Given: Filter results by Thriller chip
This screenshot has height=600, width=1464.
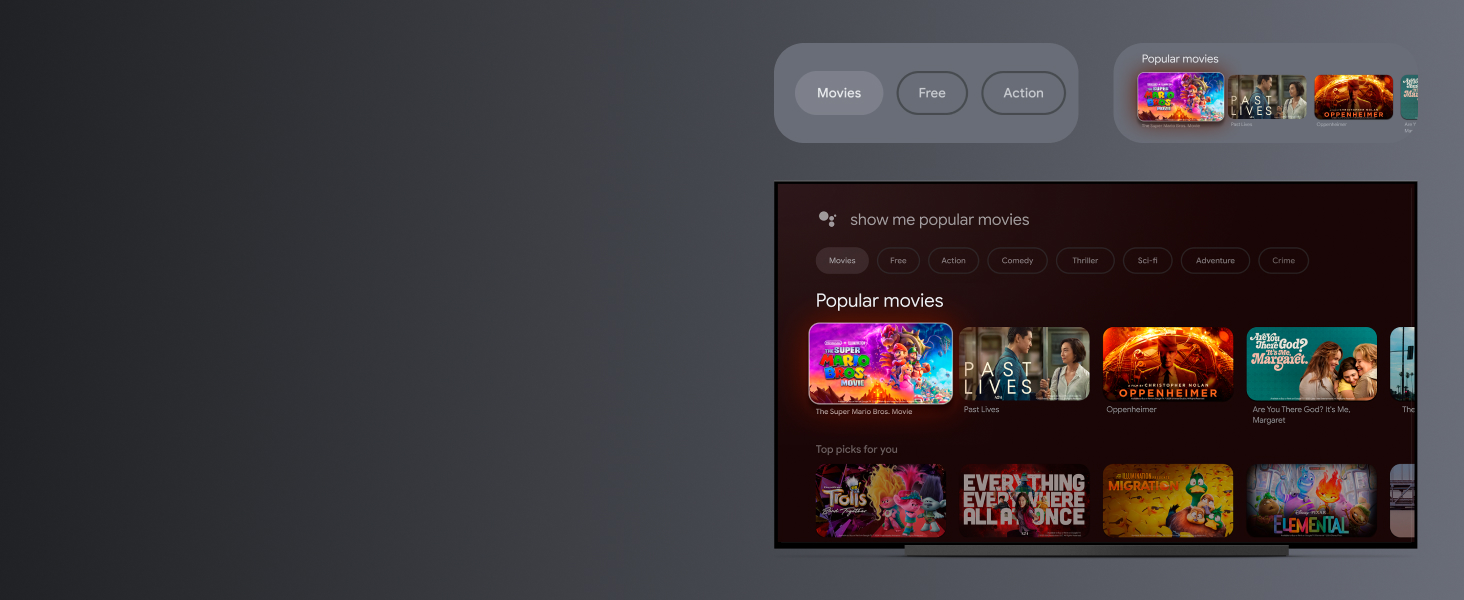Looking at the screenshot, I should [1085, 261].
